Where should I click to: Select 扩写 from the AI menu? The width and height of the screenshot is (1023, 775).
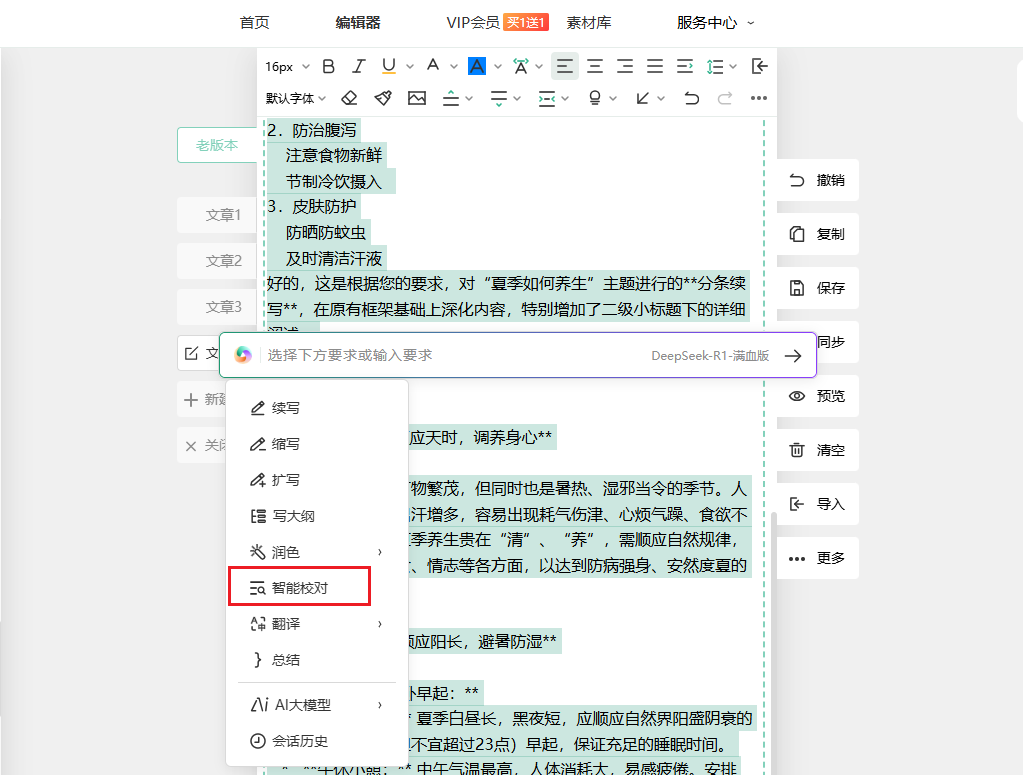point(316,480)
